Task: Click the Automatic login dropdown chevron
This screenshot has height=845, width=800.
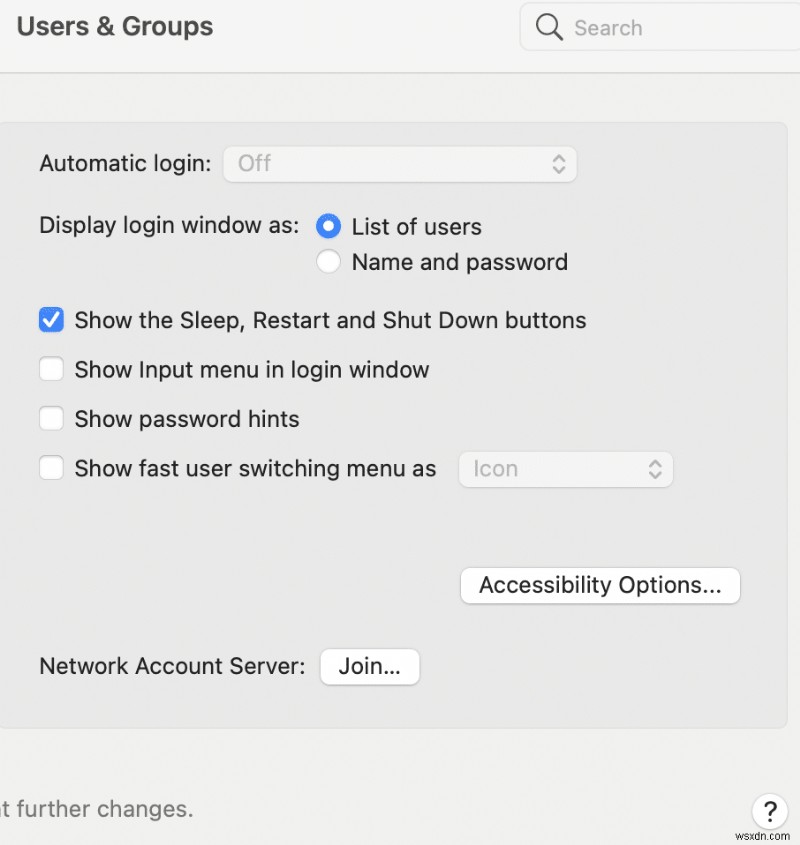Action: (x=559, y=163)
